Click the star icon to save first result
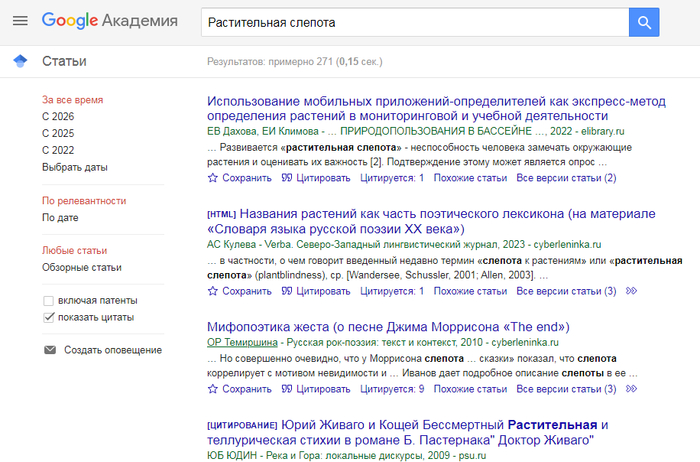 (x=212, y=178)
